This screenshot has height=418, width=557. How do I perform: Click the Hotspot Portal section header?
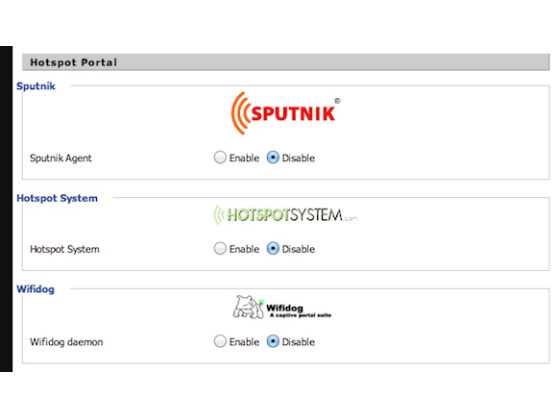click(x=286, y=62)
